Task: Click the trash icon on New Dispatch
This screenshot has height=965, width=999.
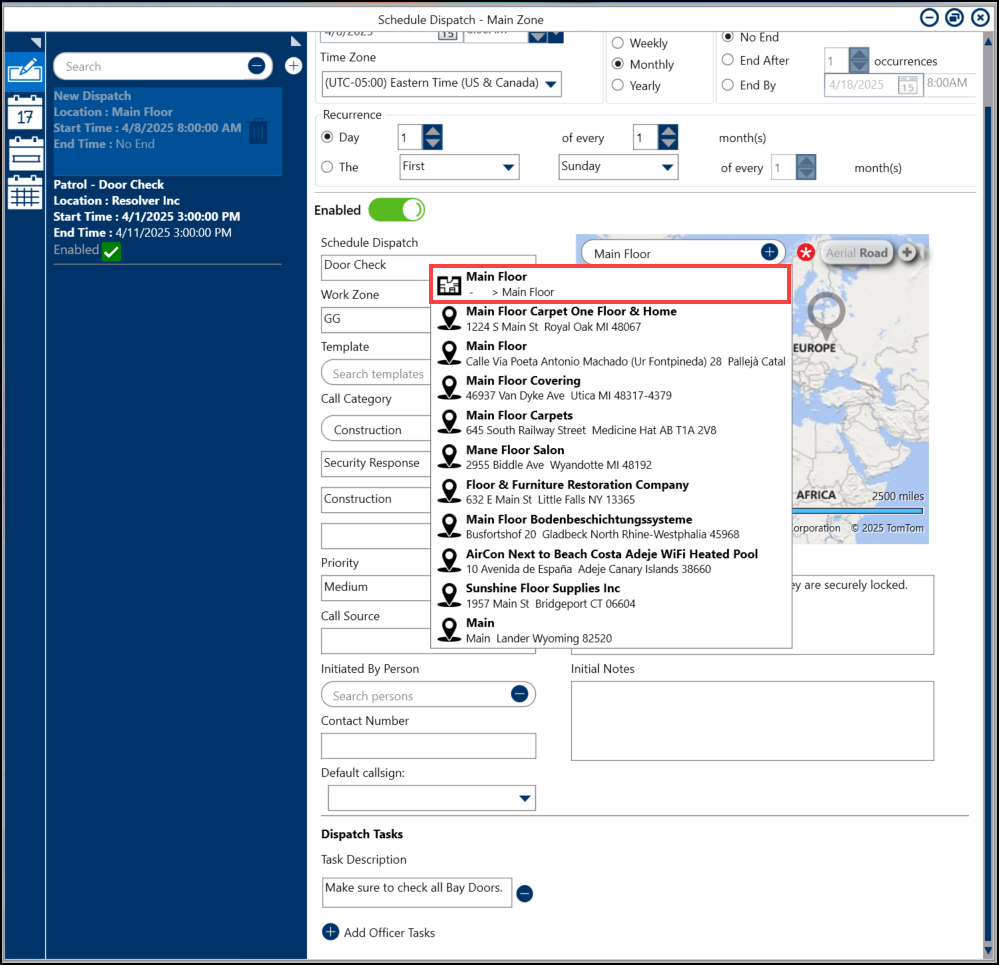Action: (x=258, y=130)
